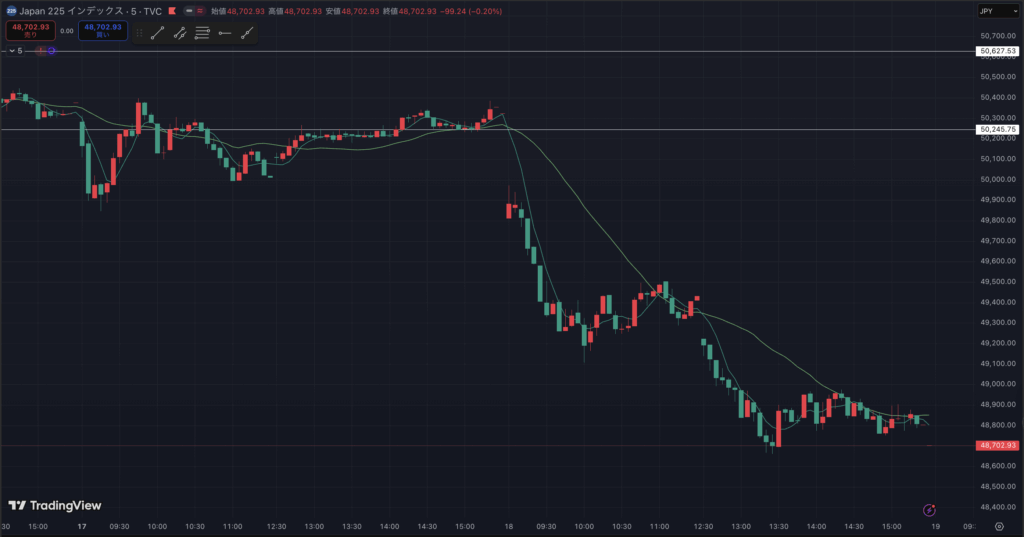Click the TradingView logo link
Image resolution: width=1024 pixels, height=537 pixels.
(55, 506)
